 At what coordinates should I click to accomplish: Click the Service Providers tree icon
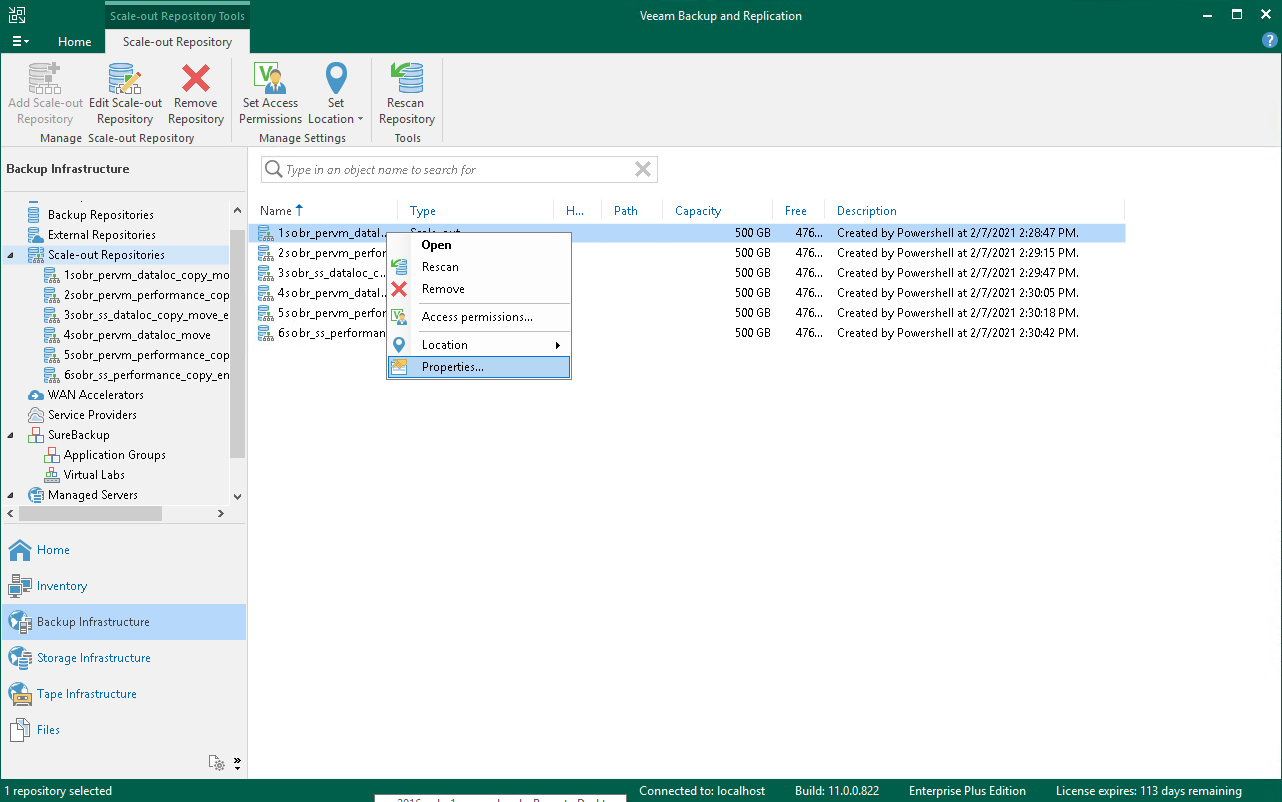(36, 415)
